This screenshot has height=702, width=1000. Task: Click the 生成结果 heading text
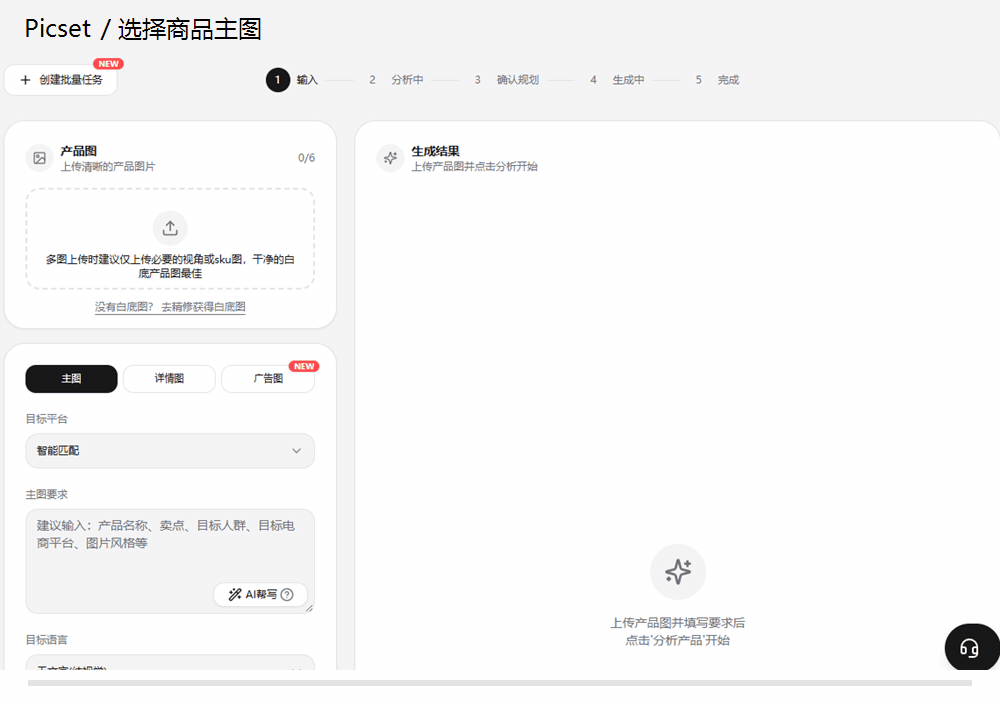point(435,151)
